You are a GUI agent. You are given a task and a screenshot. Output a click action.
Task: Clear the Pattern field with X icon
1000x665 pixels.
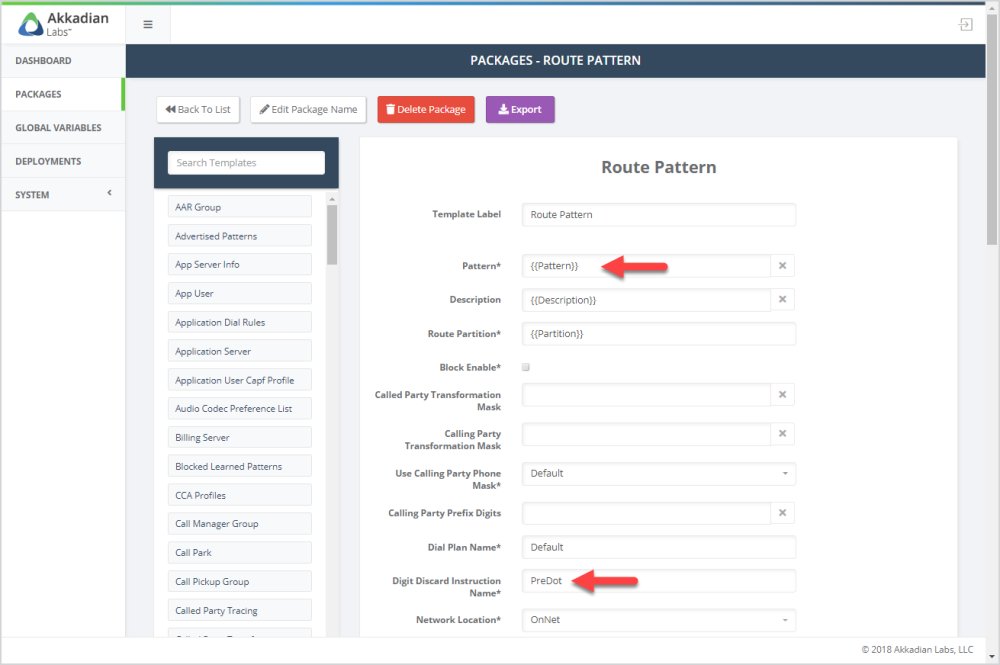(783, 266)
